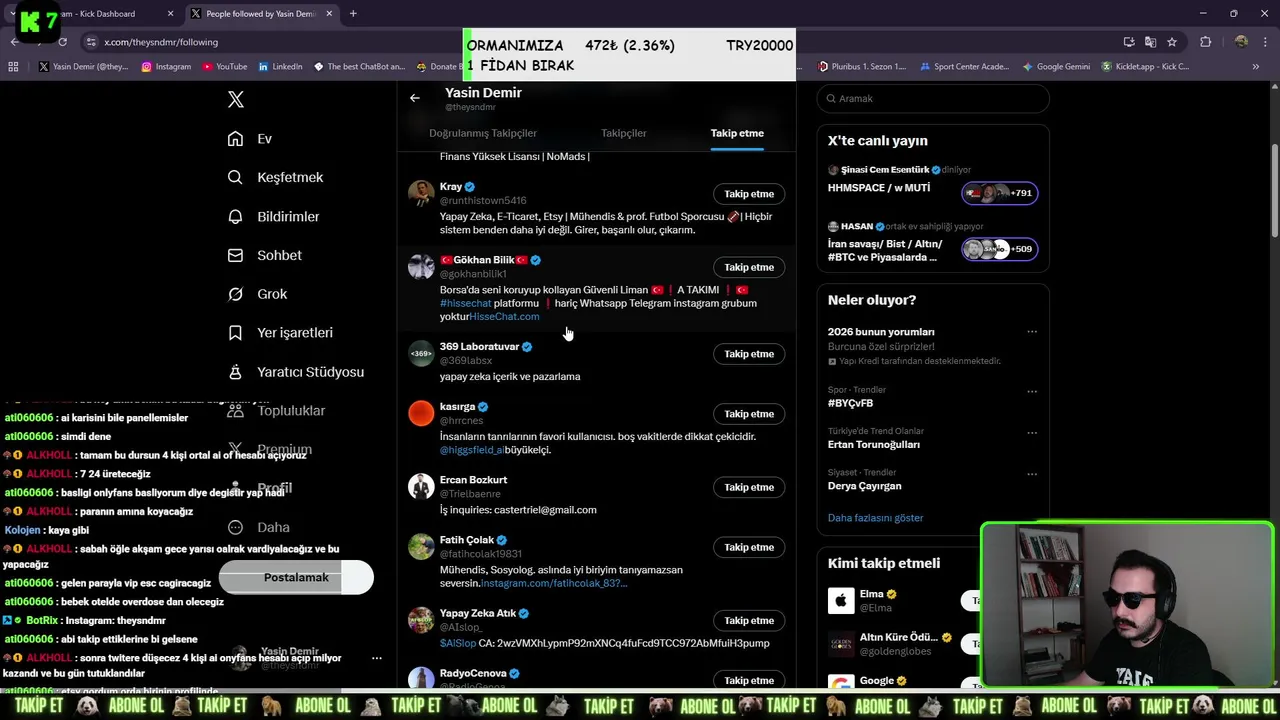Open the Grok icon in sidebar
Image resolution: width=1280 pixels, height=720 pixels.
[235, 294]
